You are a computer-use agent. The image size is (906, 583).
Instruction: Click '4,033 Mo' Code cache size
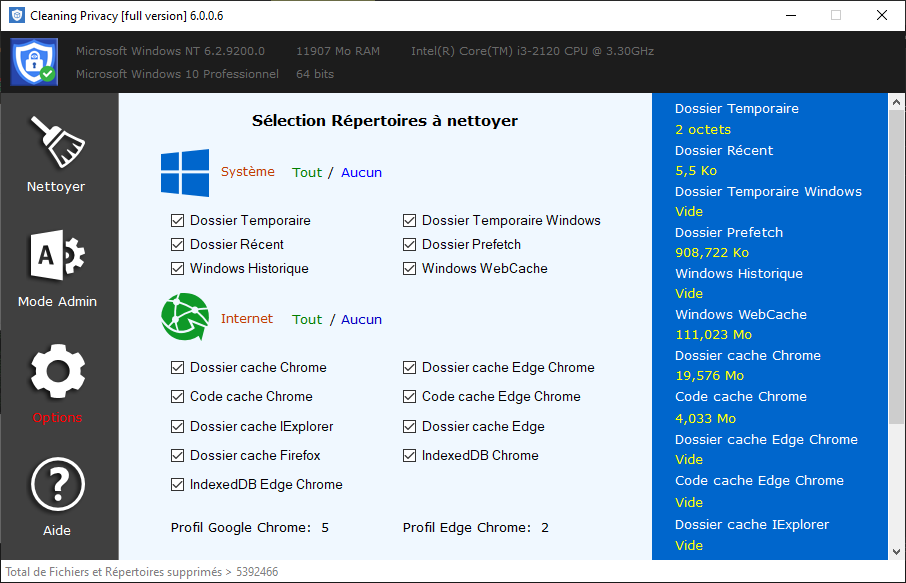706,418
